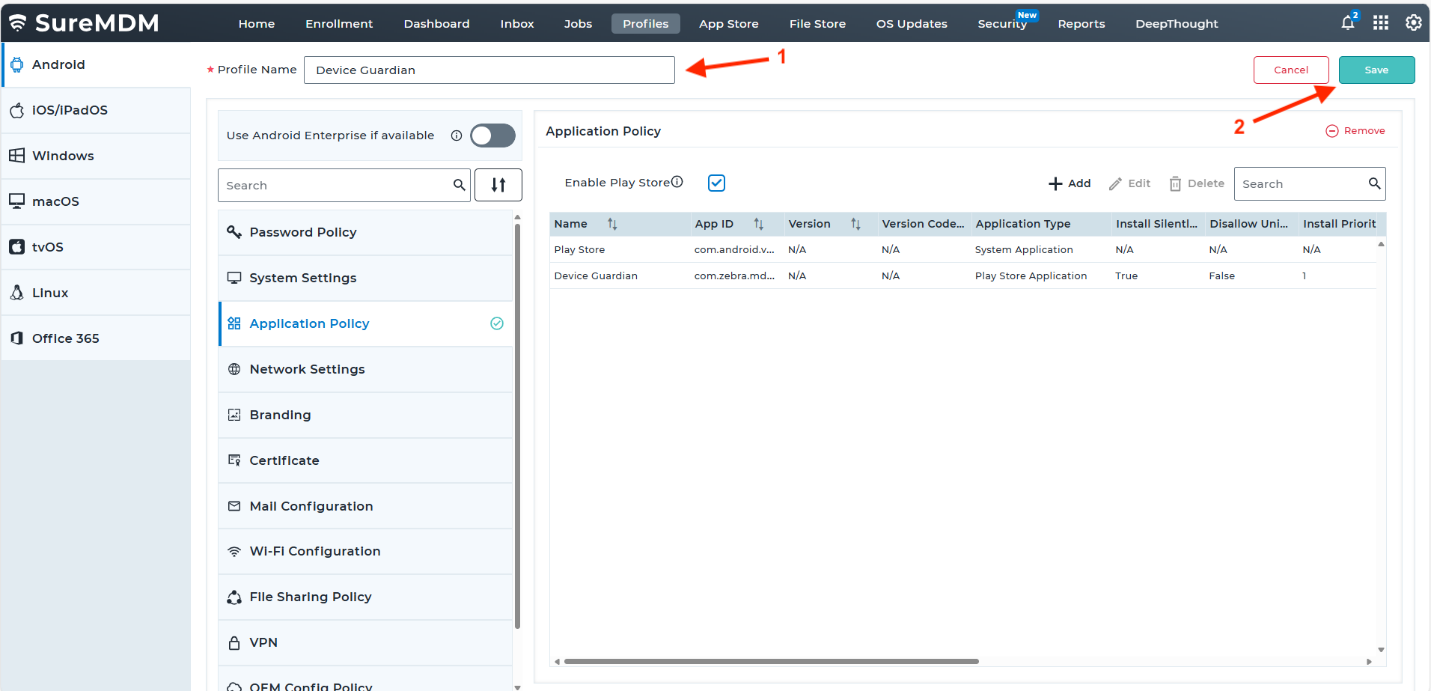The image size is (1431, 691).
Task: Click info icon next to Android Enterprise
Action: [456, 136]
